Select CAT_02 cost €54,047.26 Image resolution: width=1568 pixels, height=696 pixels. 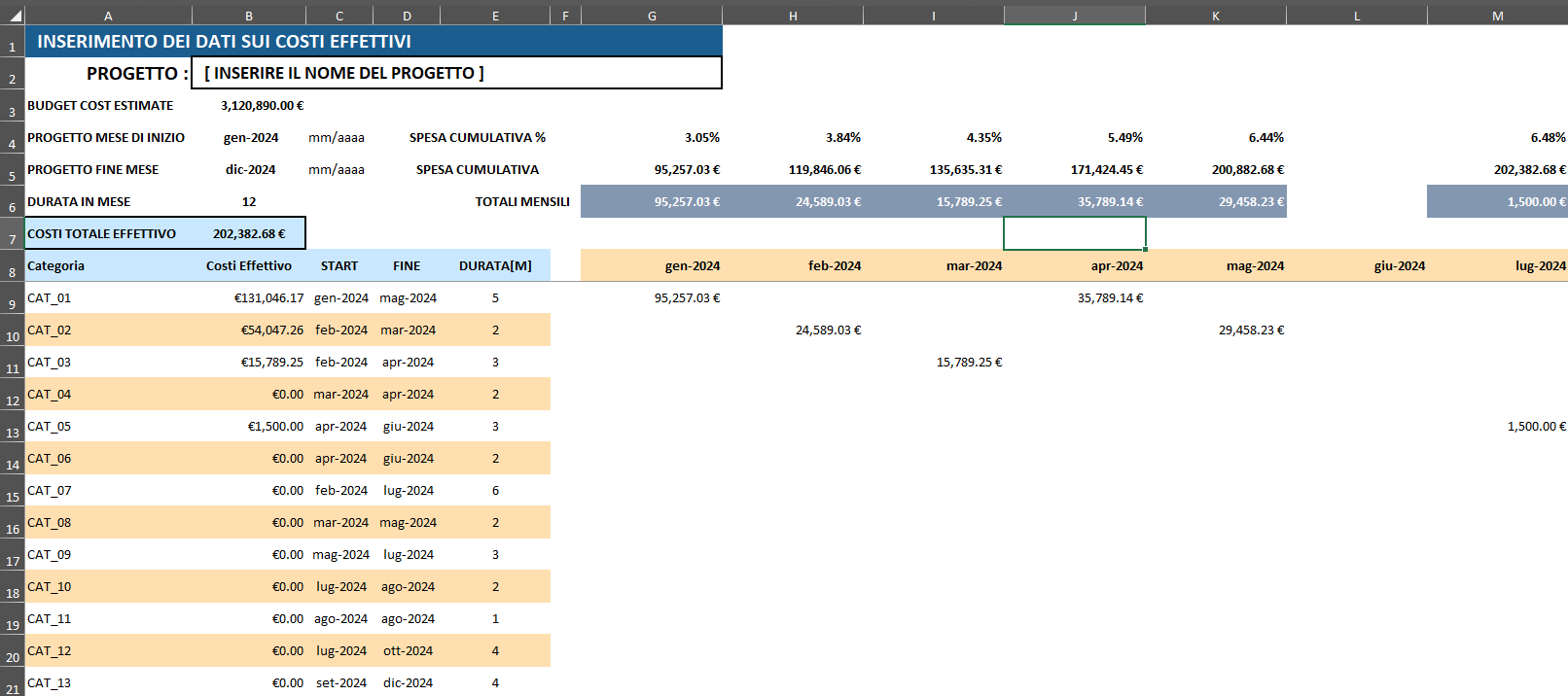272,331
